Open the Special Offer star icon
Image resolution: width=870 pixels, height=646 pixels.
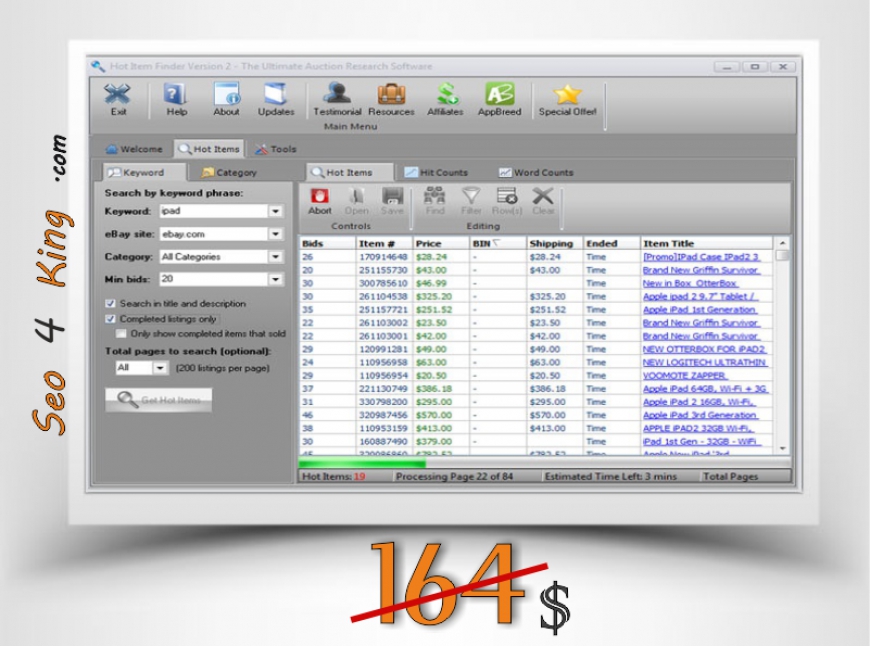click(567, 94)
